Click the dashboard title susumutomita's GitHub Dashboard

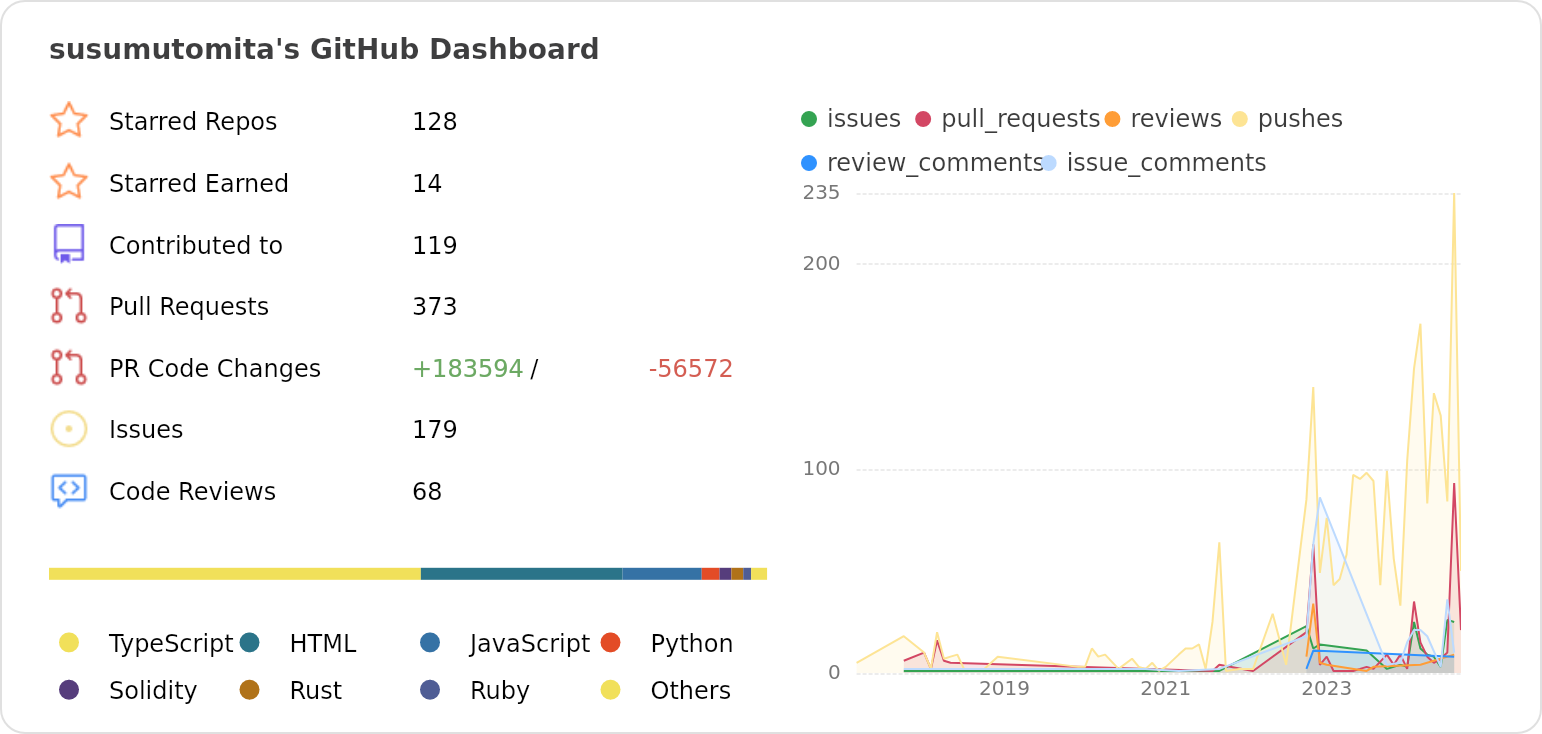point(324,49)
